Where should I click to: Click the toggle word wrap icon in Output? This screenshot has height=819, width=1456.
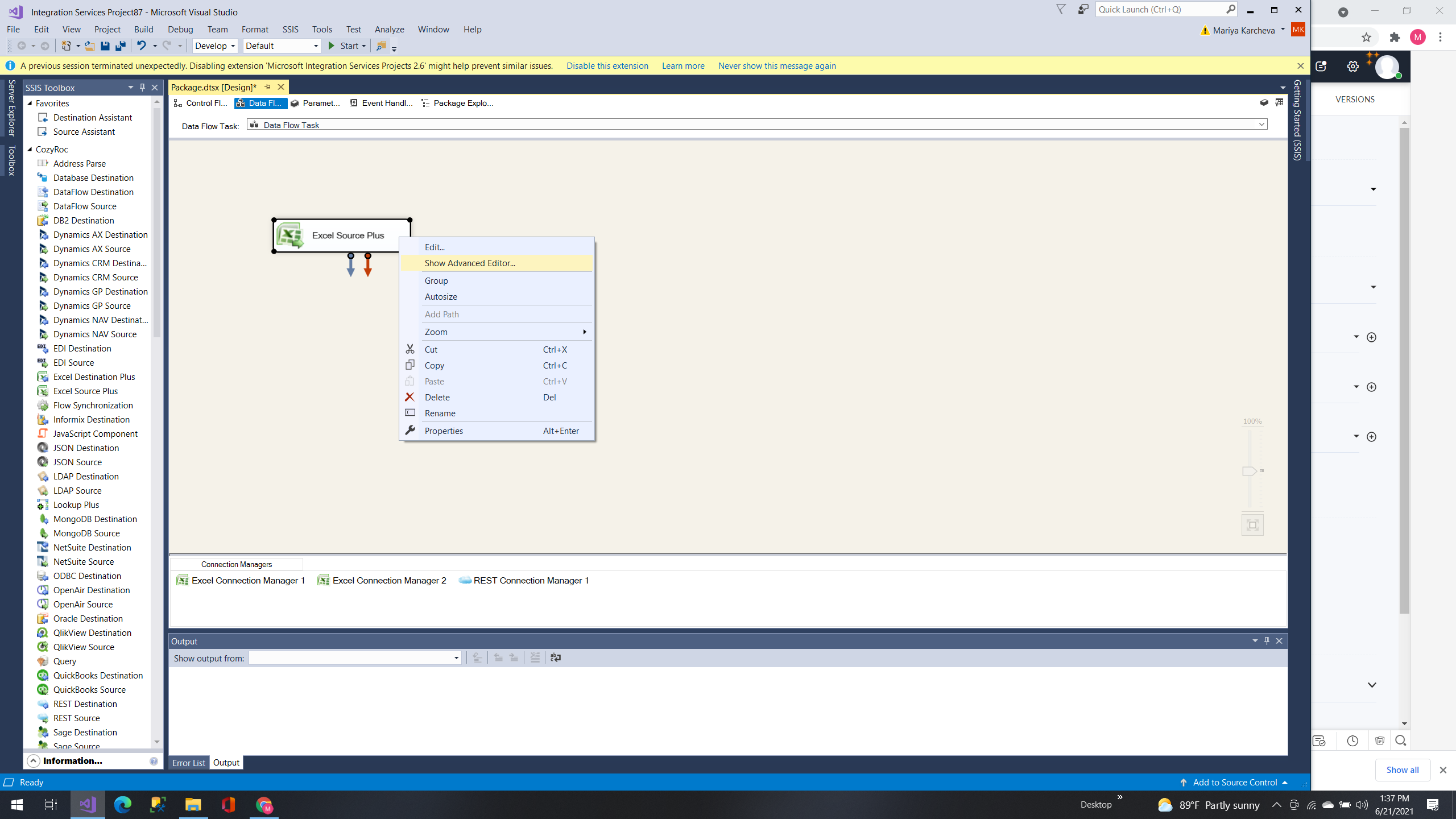(556, 657)
